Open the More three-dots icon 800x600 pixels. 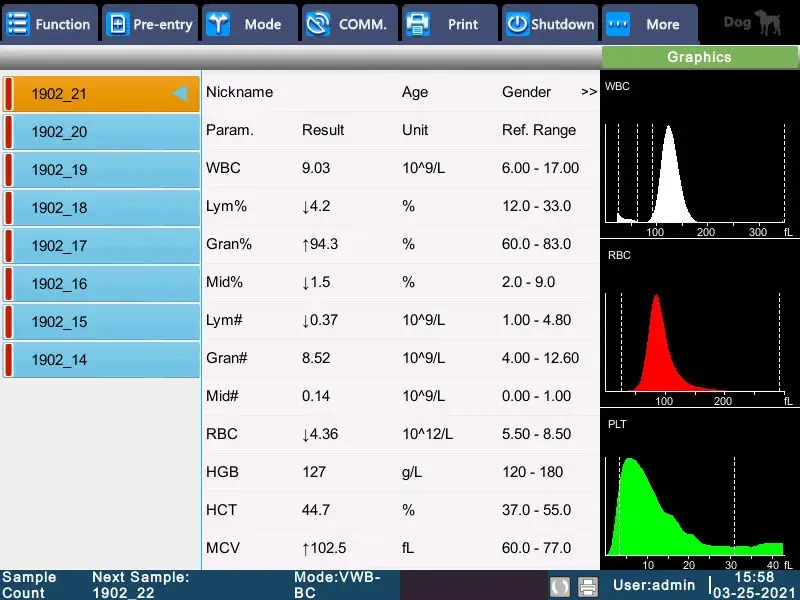click(617, 24)
